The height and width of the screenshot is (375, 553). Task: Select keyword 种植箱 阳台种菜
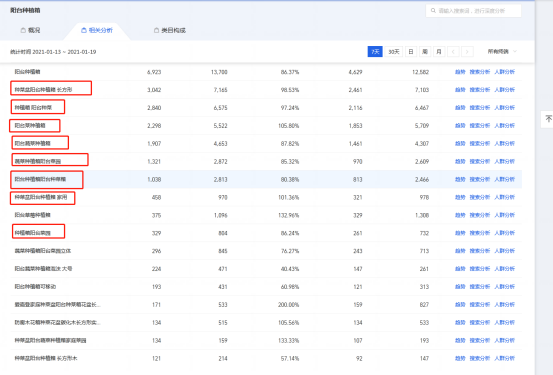point(33,108)
